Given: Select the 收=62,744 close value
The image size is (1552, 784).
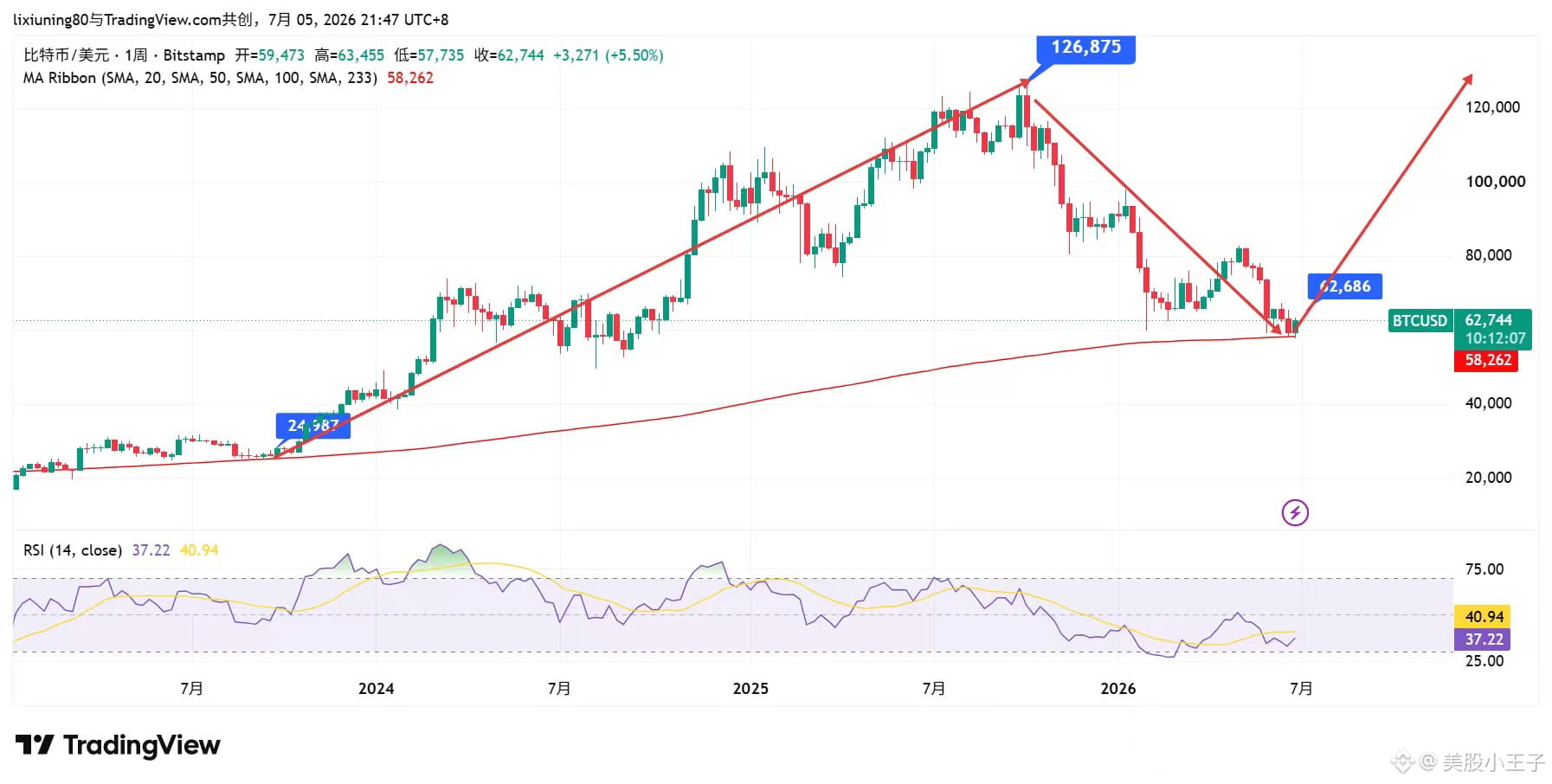Looking at the screenshot, I should pyautogui.click(x=509, y=55).
